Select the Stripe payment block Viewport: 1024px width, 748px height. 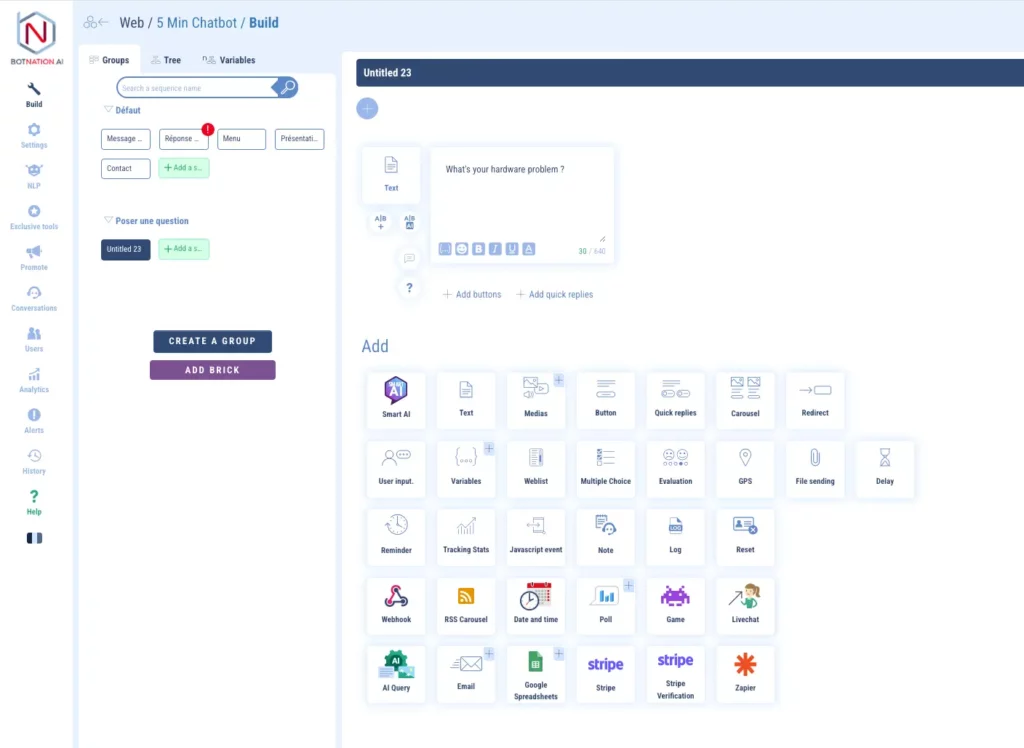pyautogui.click(x=605, y=673)
